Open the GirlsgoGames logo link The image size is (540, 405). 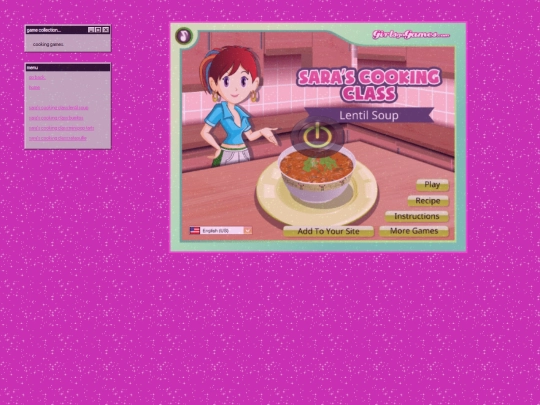pos(411,34)
